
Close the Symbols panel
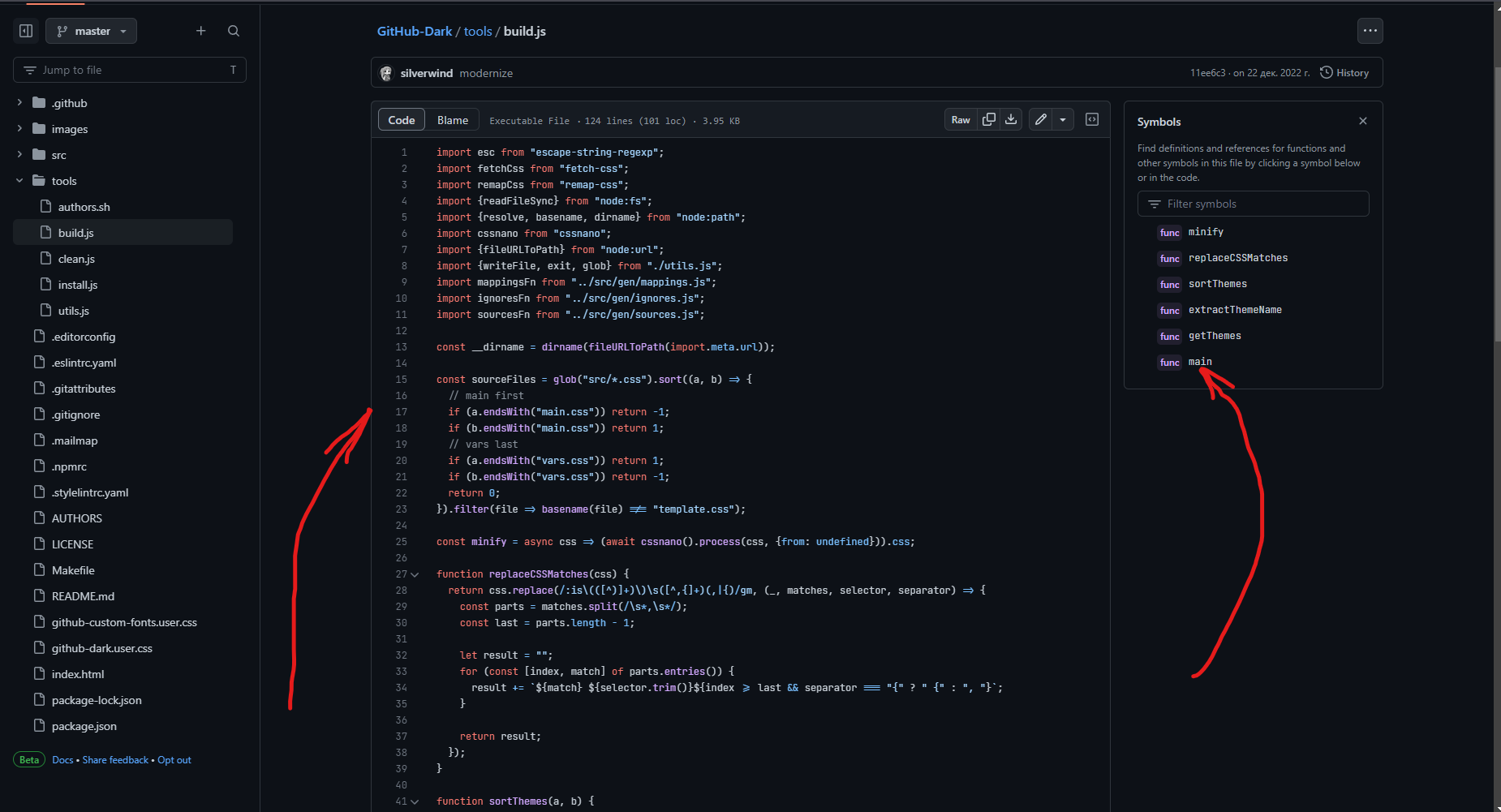(x=1363, y=121)
